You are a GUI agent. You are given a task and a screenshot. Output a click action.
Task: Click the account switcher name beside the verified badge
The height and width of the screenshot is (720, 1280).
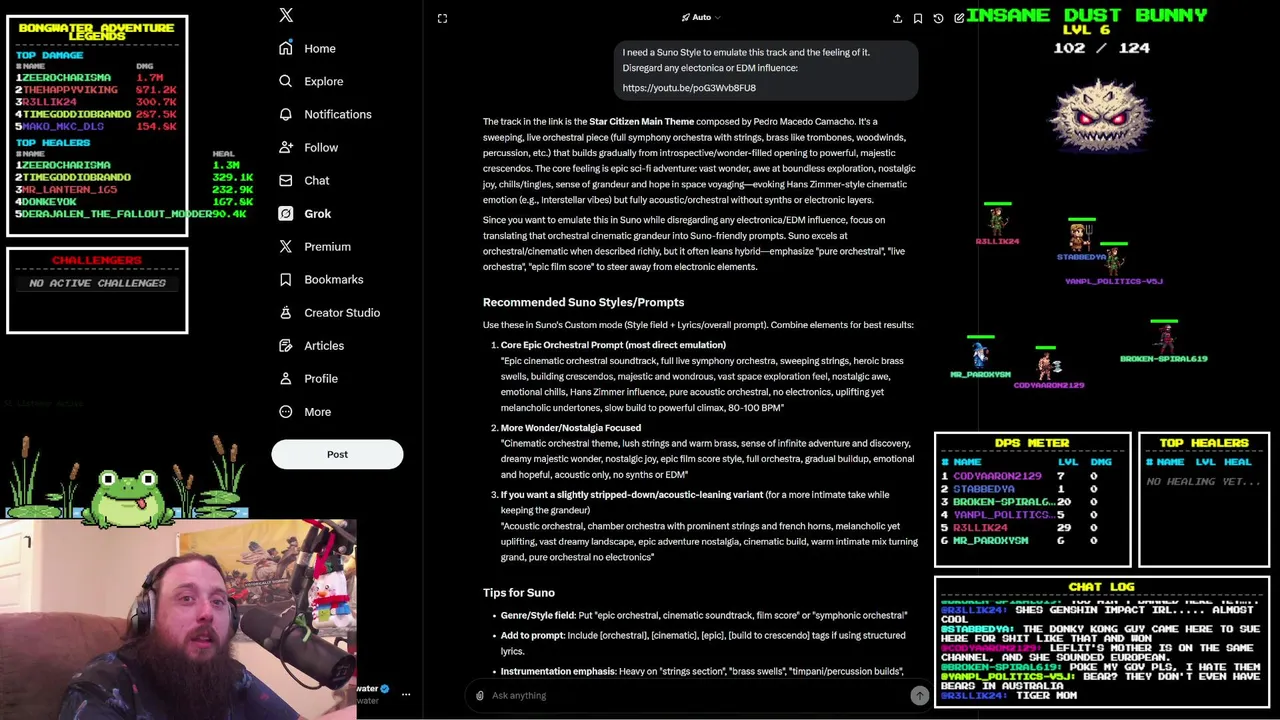click(368, 689)
